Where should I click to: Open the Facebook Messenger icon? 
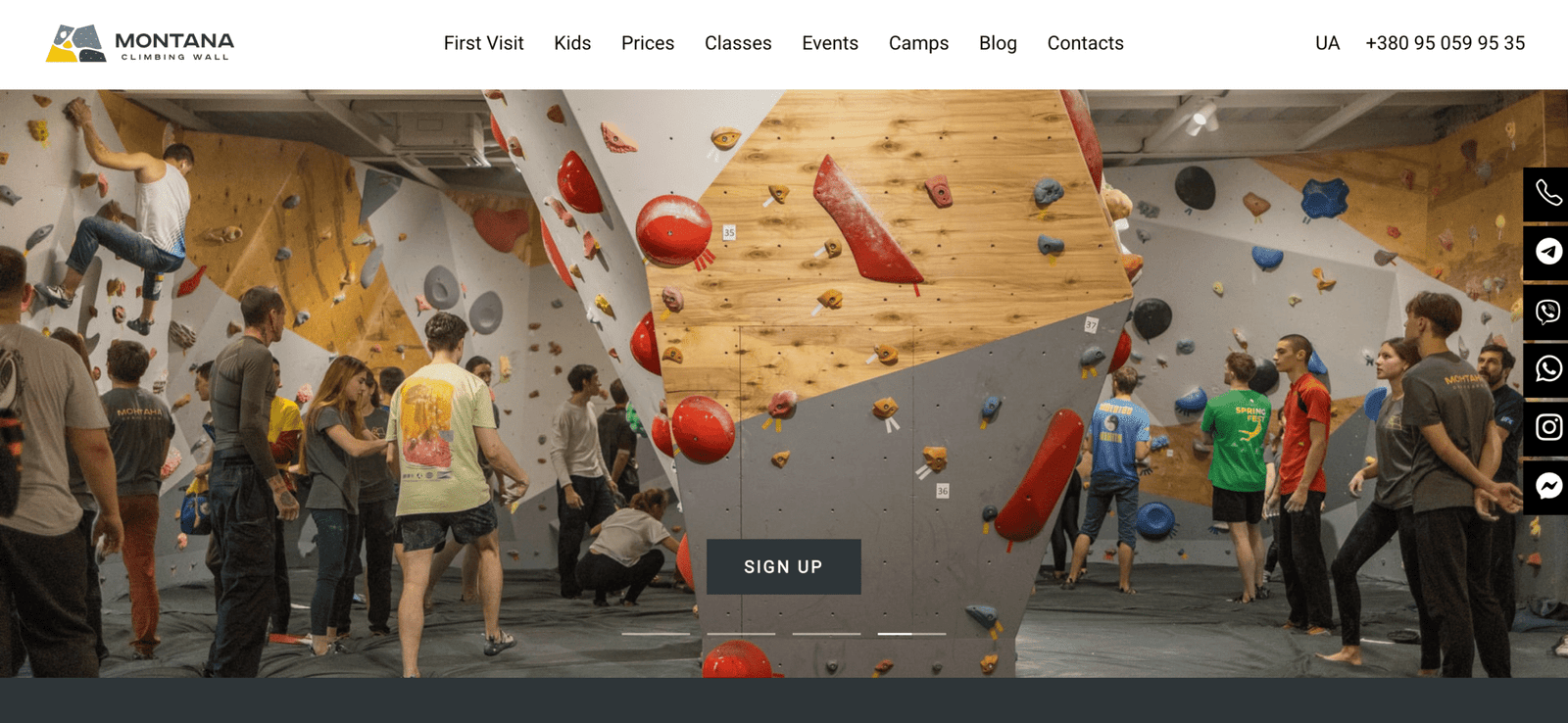click(1547, 486)
